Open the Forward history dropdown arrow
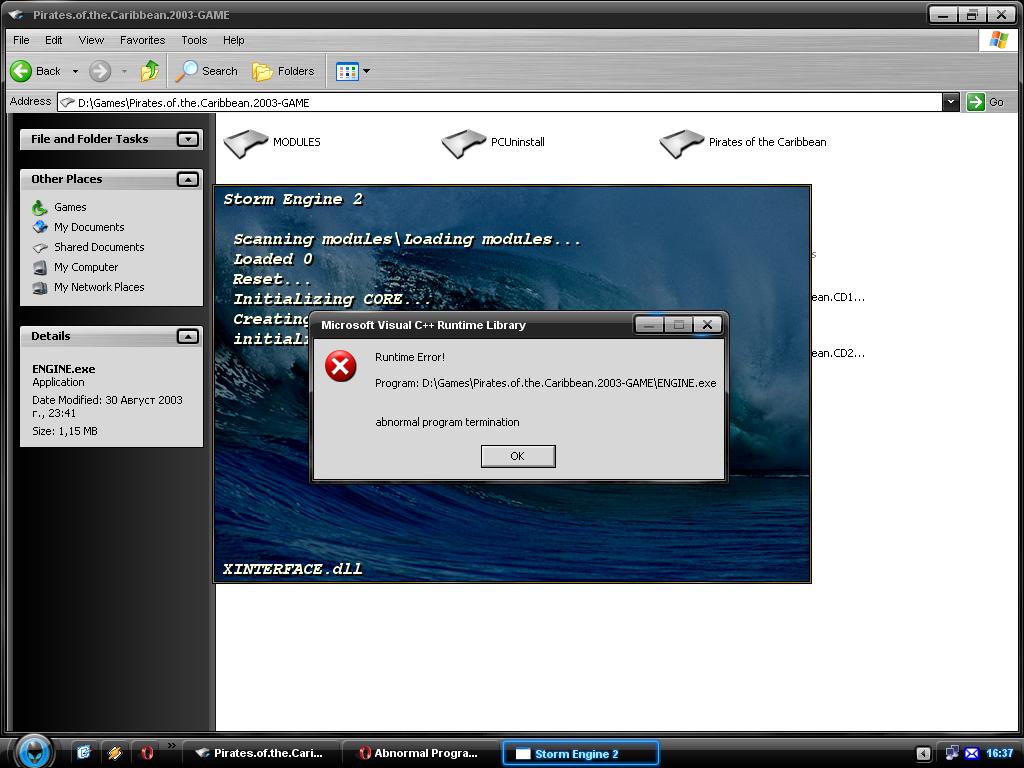This screenshot has height=768, width=1024. click(x=123, y=71)
